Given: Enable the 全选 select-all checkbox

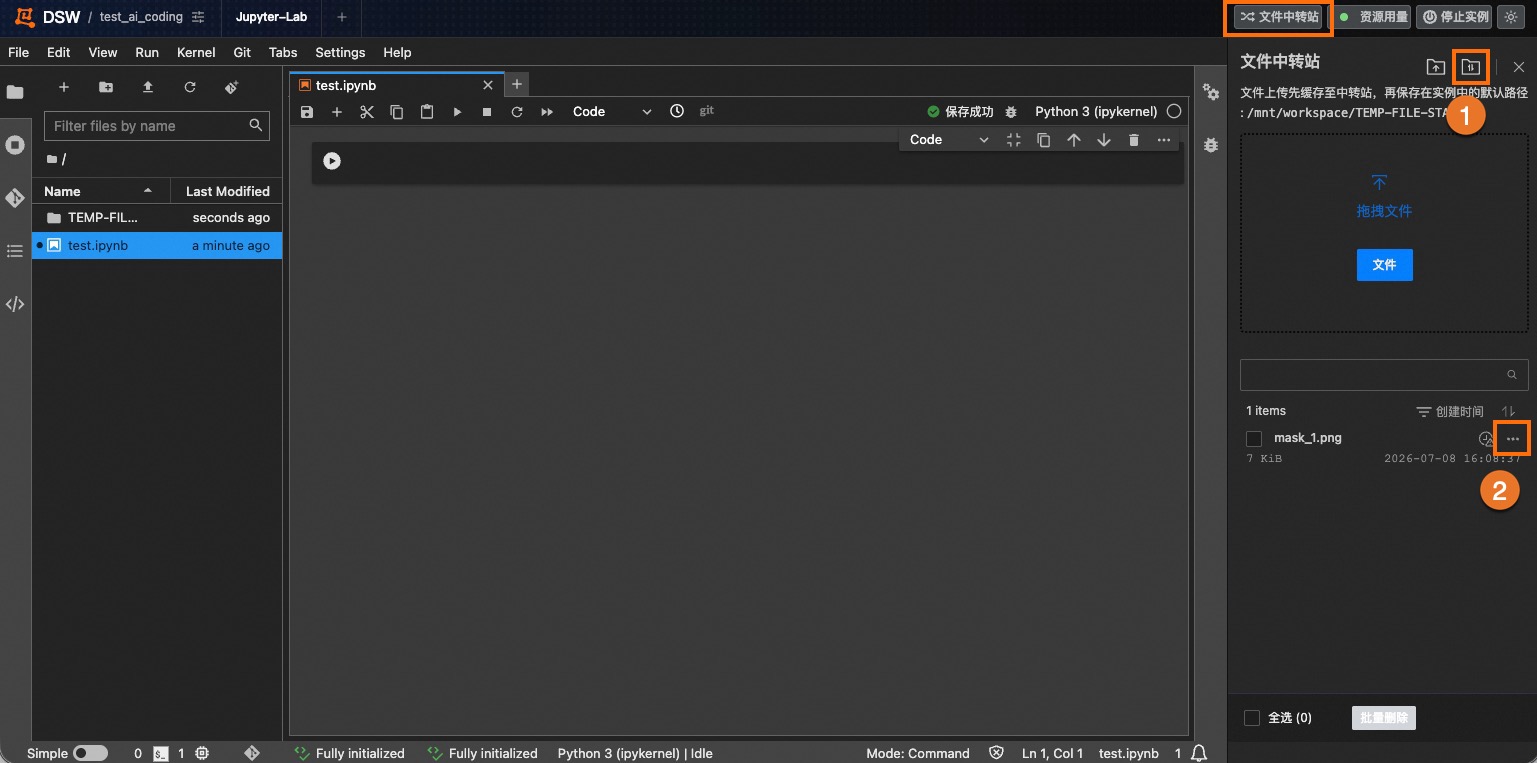Looking at the screenshot, I should pos(1251,718).
